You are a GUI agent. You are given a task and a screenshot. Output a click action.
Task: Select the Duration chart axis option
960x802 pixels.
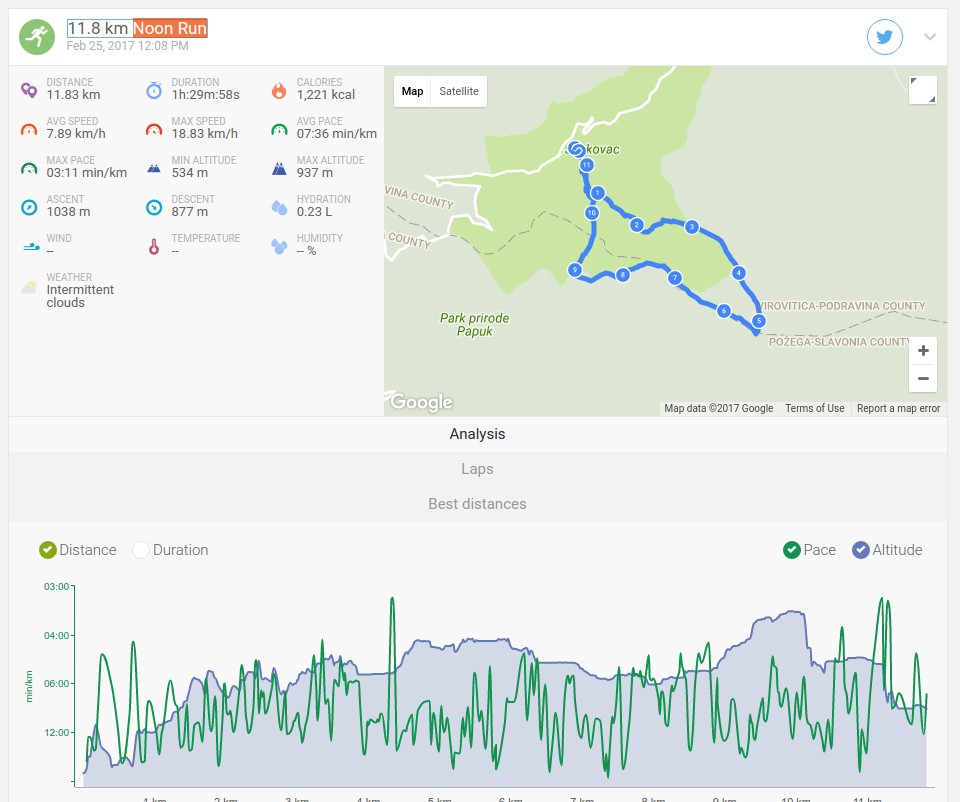(171, 550)
